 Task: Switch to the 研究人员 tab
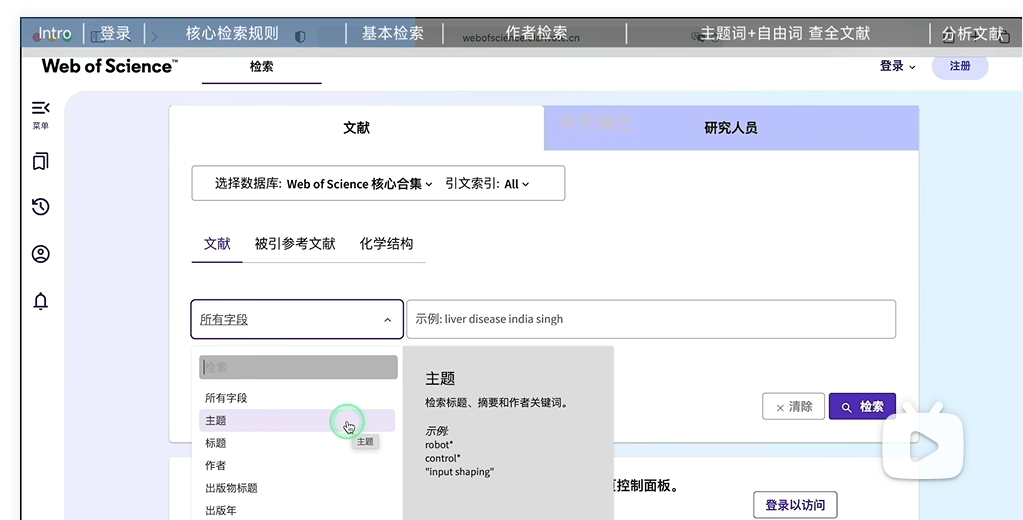point(731,128)
